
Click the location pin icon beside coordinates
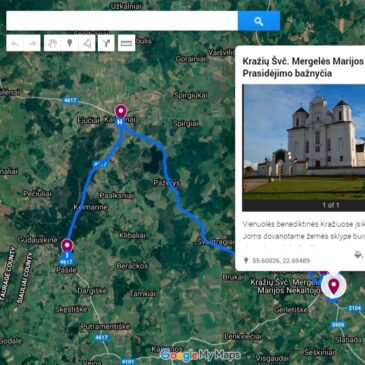246,260
